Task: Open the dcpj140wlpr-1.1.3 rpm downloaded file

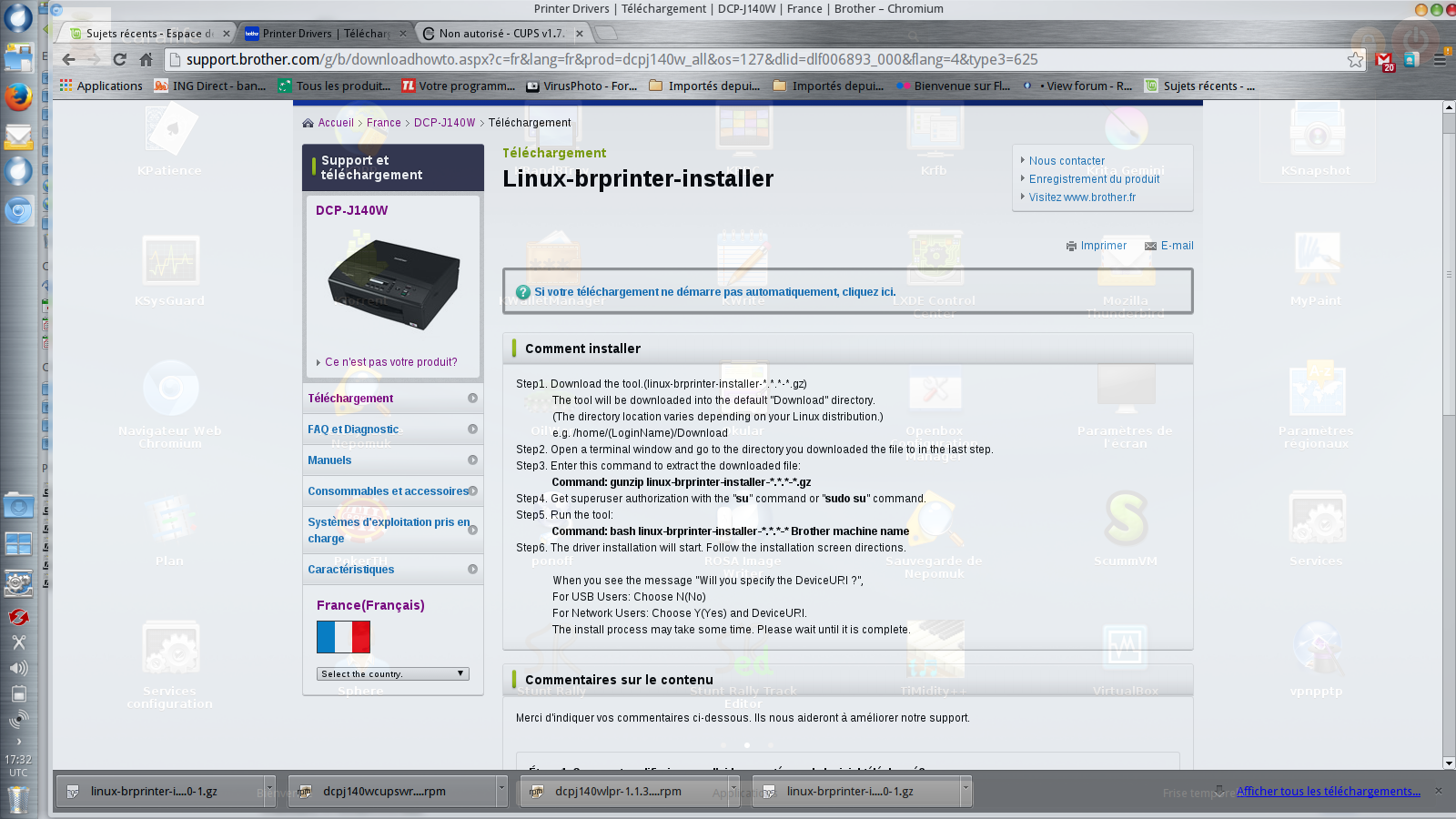Action: tap(624, 791)
